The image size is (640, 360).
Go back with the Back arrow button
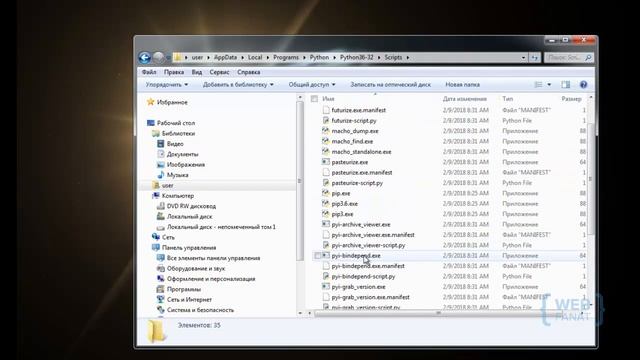[144, 58]
